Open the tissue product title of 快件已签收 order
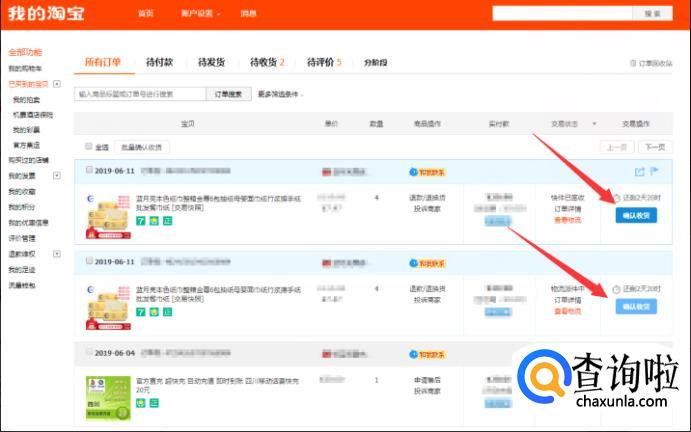The image size is (691, 432). coord(218,203)
